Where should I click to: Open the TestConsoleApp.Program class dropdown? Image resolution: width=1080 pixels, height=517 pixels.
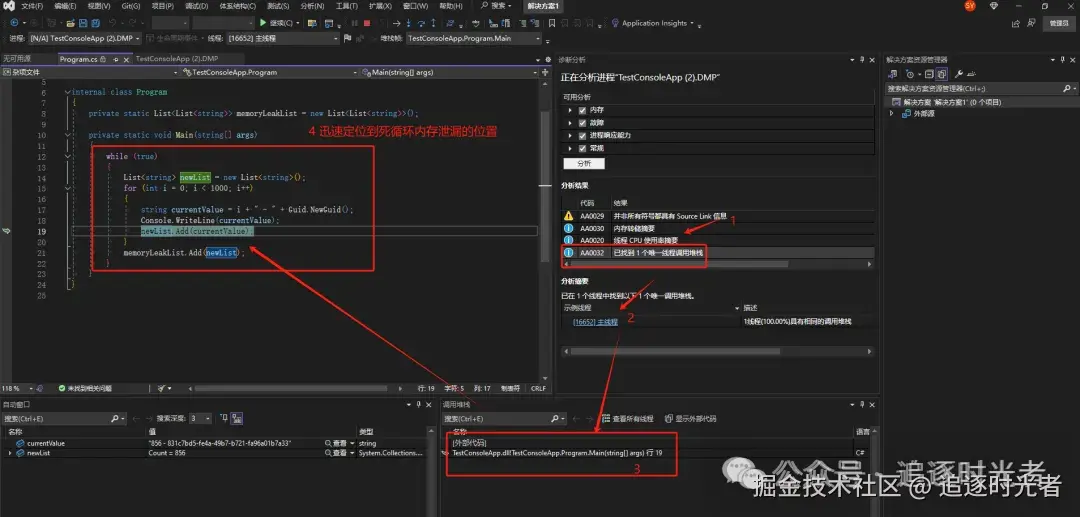coord(269,72)
